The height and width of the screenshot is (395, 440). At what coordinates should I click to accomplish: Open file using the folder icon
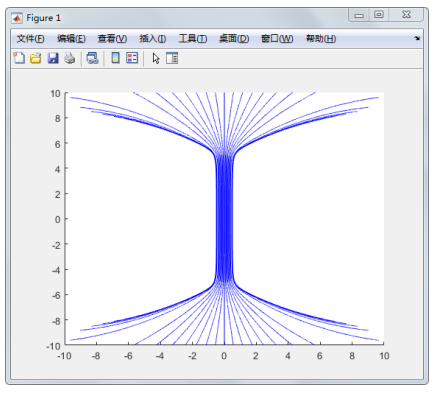click(x=36, y=58)
